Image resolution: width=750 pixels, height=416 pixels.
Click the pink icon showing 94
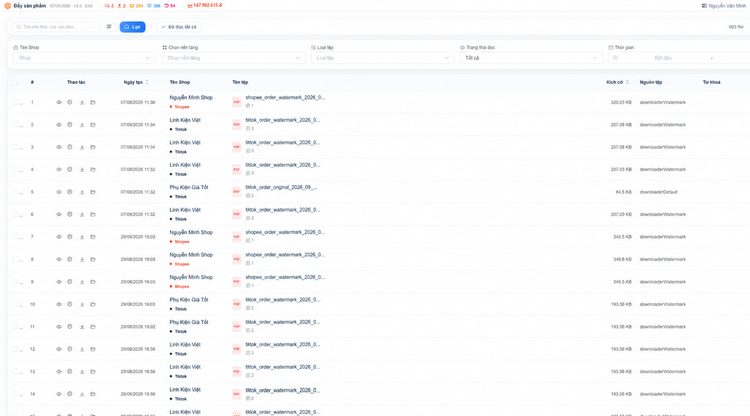coord(166,6)
